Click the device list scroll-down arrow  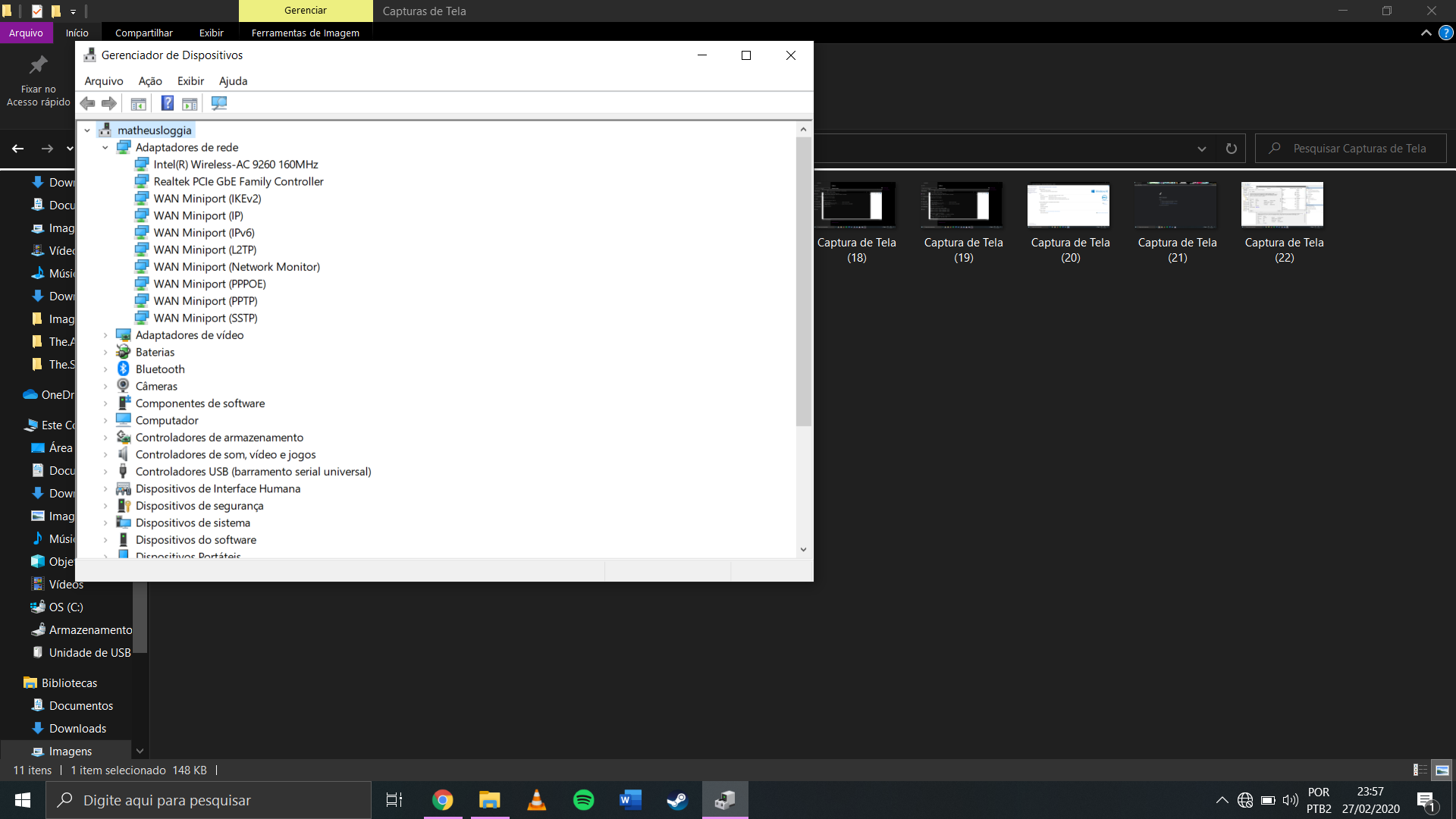pos(803,550)
